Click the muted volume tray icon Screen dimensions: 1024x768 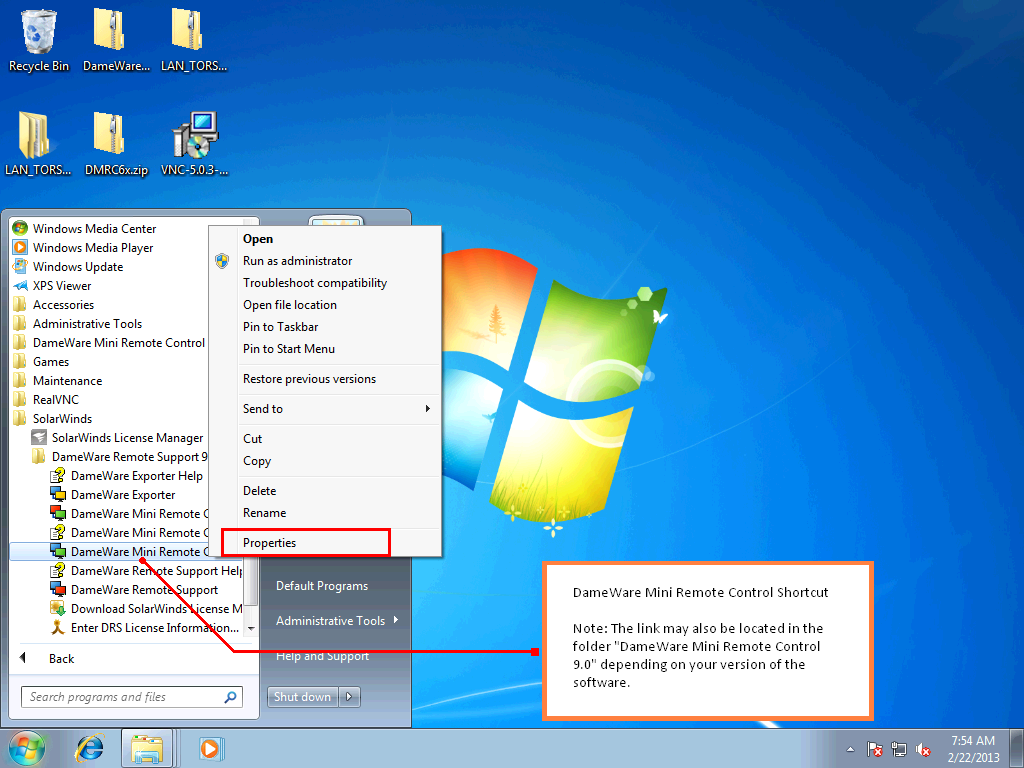923,749
